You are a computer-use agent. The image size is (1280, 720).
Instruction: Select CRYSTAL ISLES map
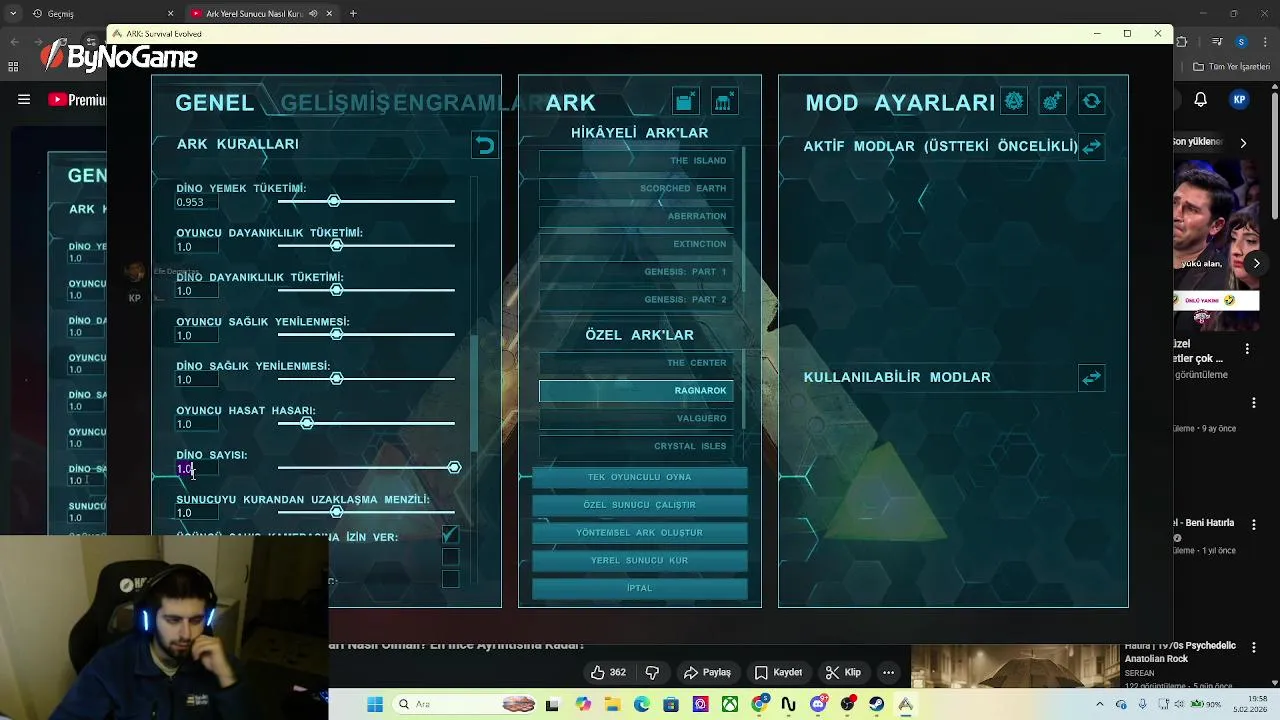(636, 446)
